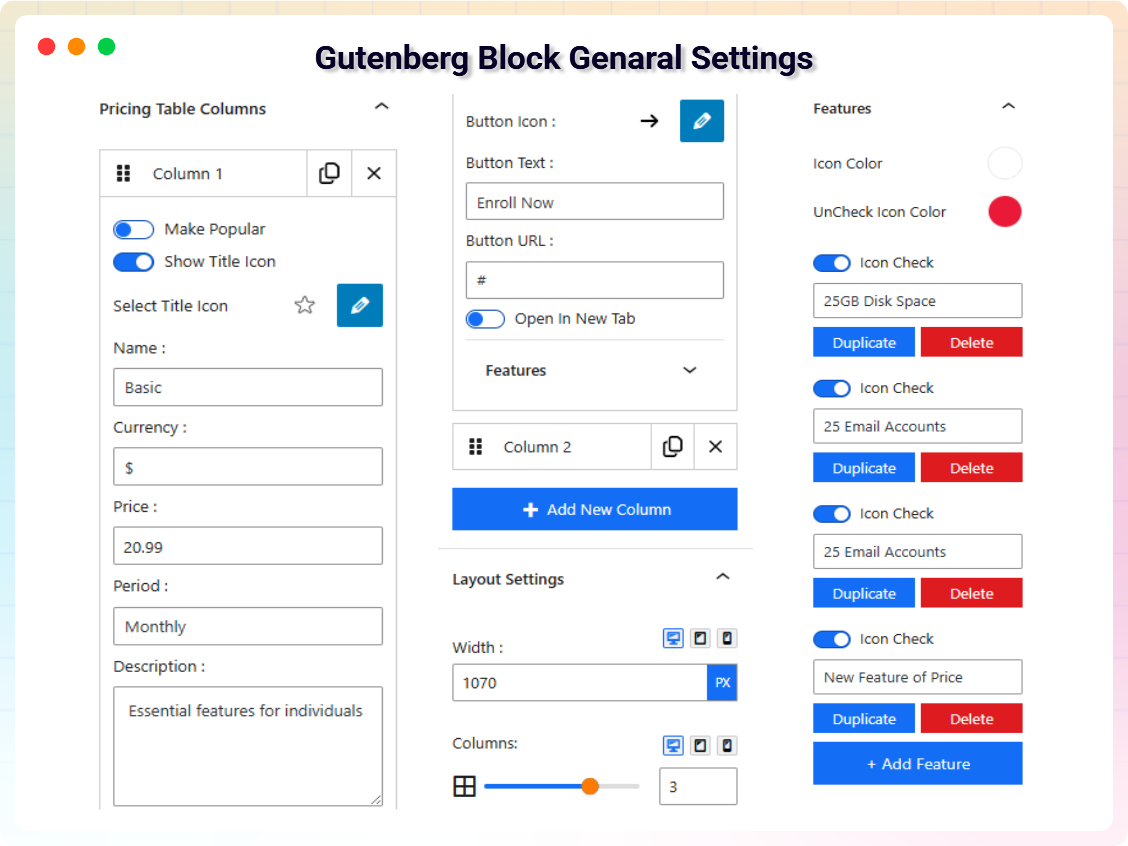Viewport: 1128px width, 846px height.
Task: Click the Add New Column button
Action: (x=594, y=509)
